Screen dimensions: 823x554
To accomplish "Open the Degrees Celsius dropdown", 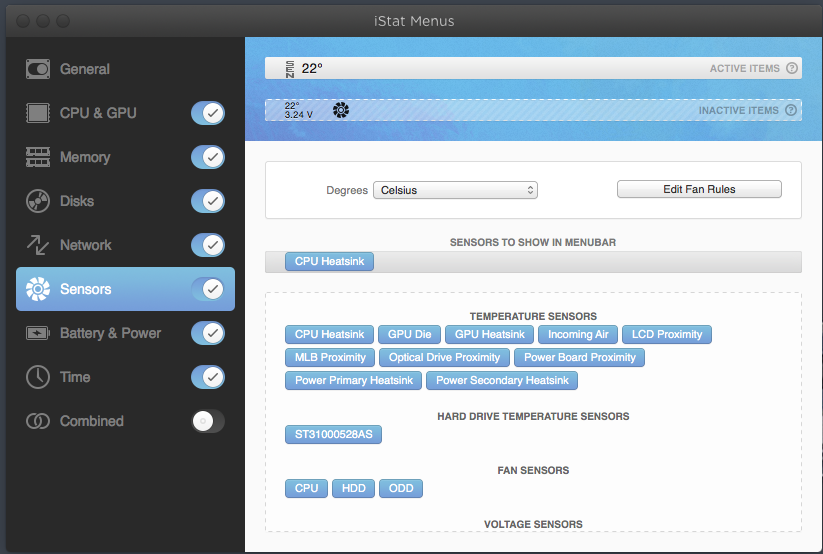I will click(x=455, y=190).
